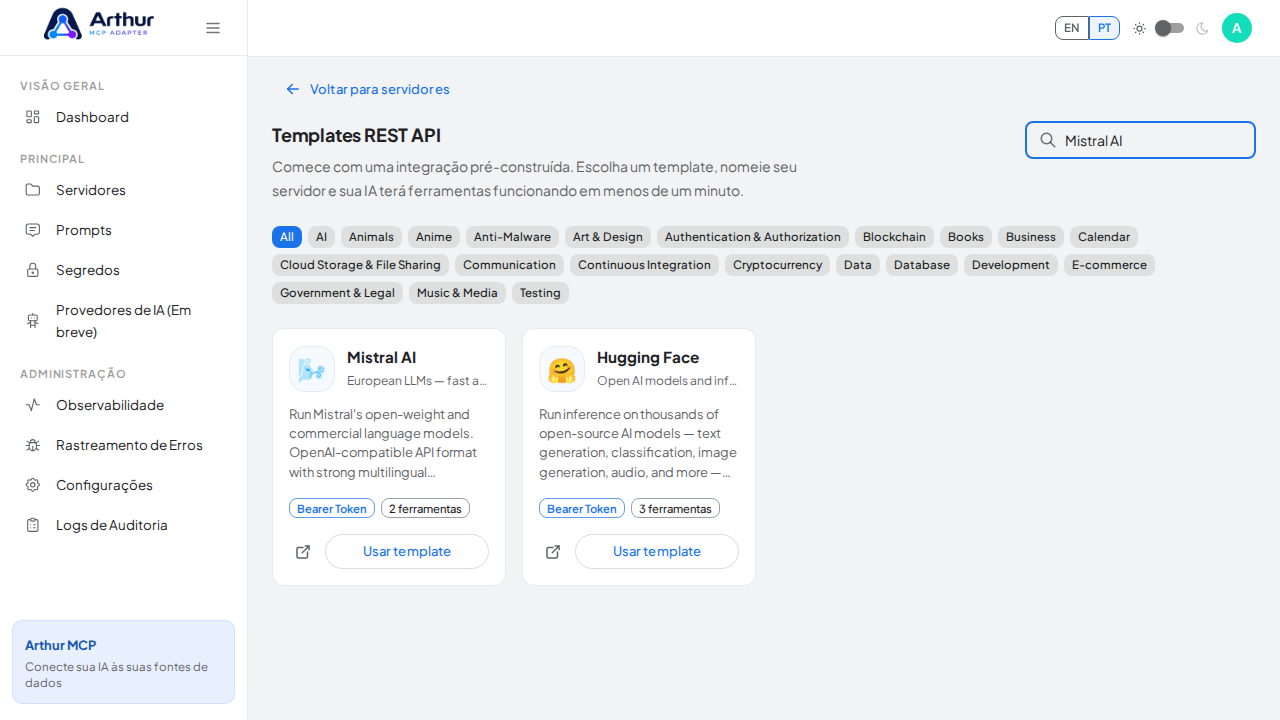This screenshot has width=1280, height=720.
Task: Filter templates by Anime category
Action: [x=434, y=237]
